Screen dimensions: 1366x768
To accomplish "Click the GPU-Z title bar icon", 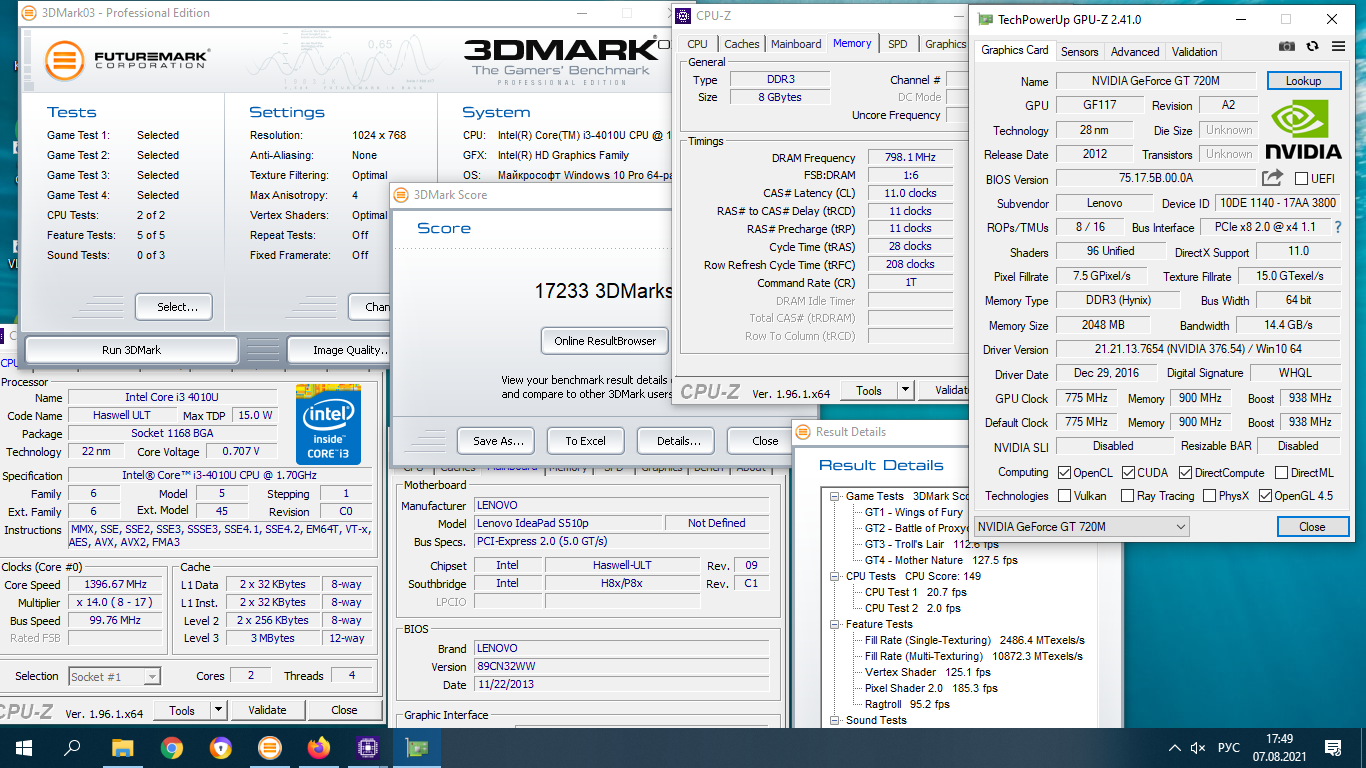I will coord(985,19).
